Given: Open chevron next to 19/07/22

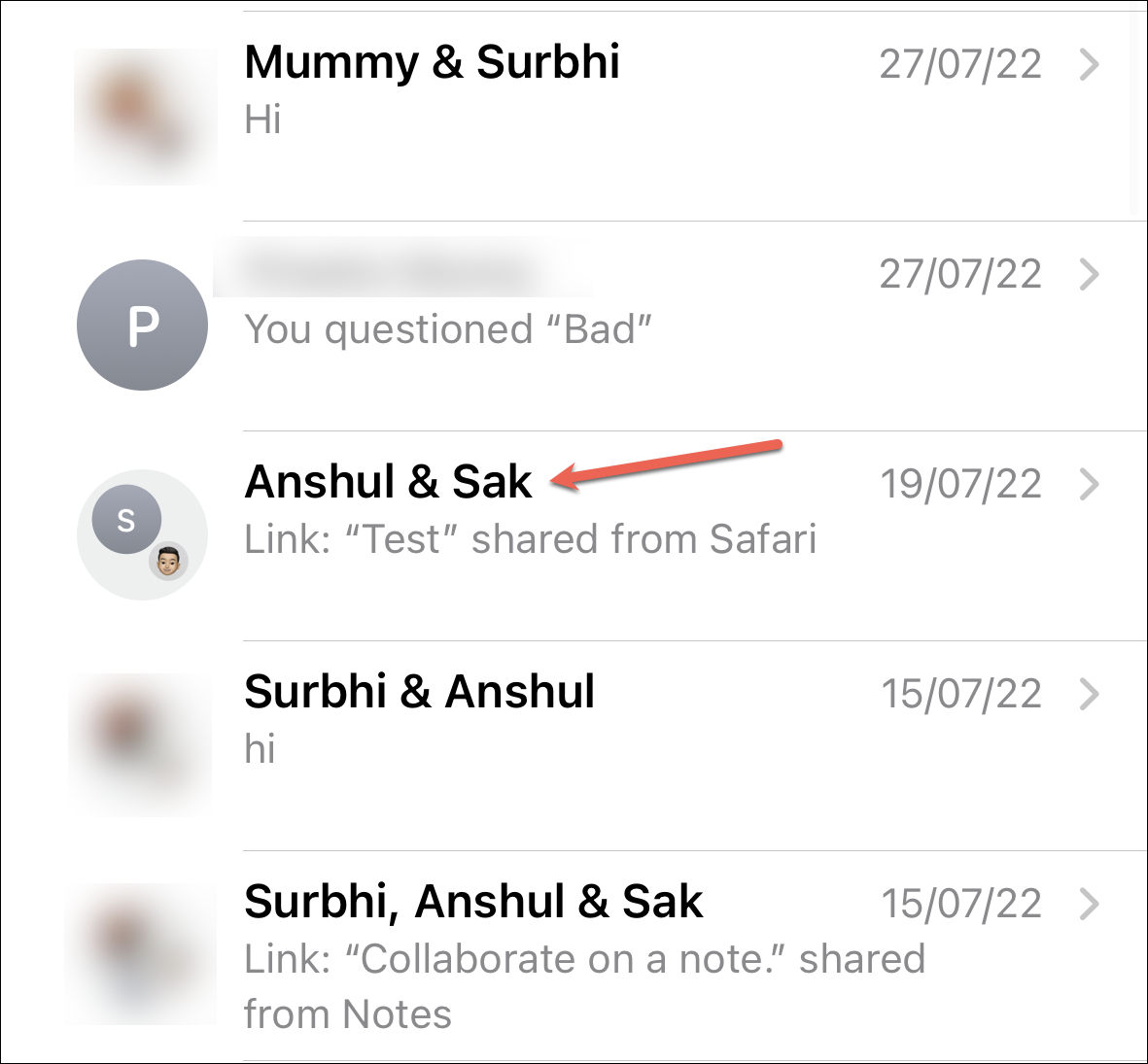Looking at the screenshot, I should (1090, 485).
